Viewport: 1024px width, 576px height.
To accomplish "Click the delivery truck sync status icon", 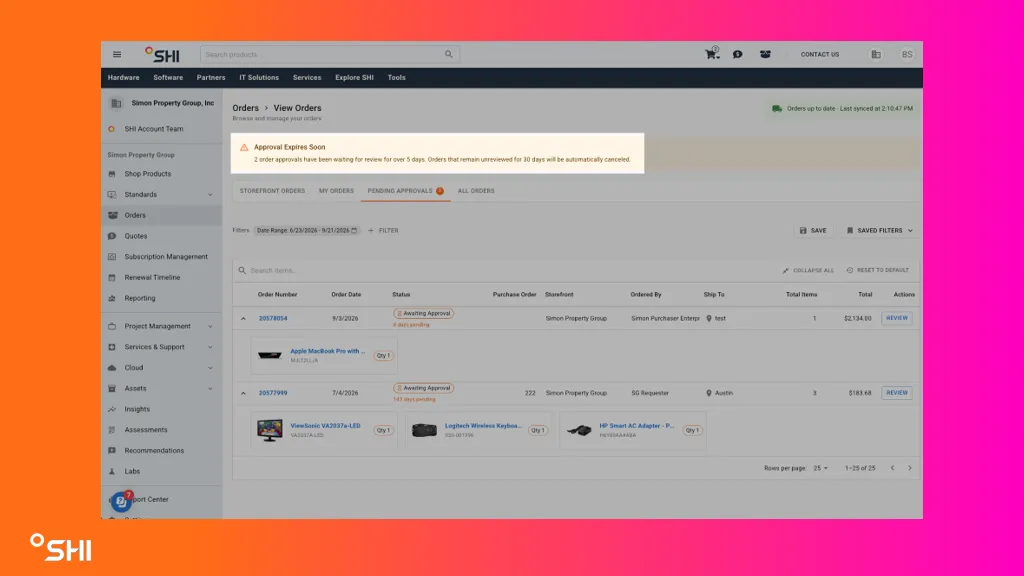I will pyautogui.click(x=776, y=109).
